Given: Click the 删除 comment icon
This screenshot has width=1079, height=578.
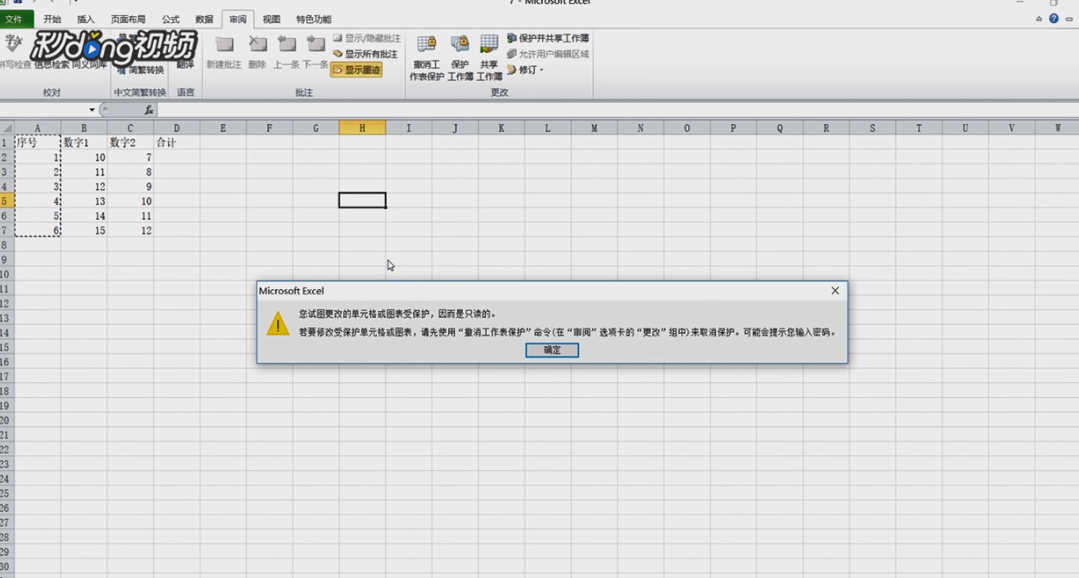Looking at the screenshot, I should [x=257, y=52].
